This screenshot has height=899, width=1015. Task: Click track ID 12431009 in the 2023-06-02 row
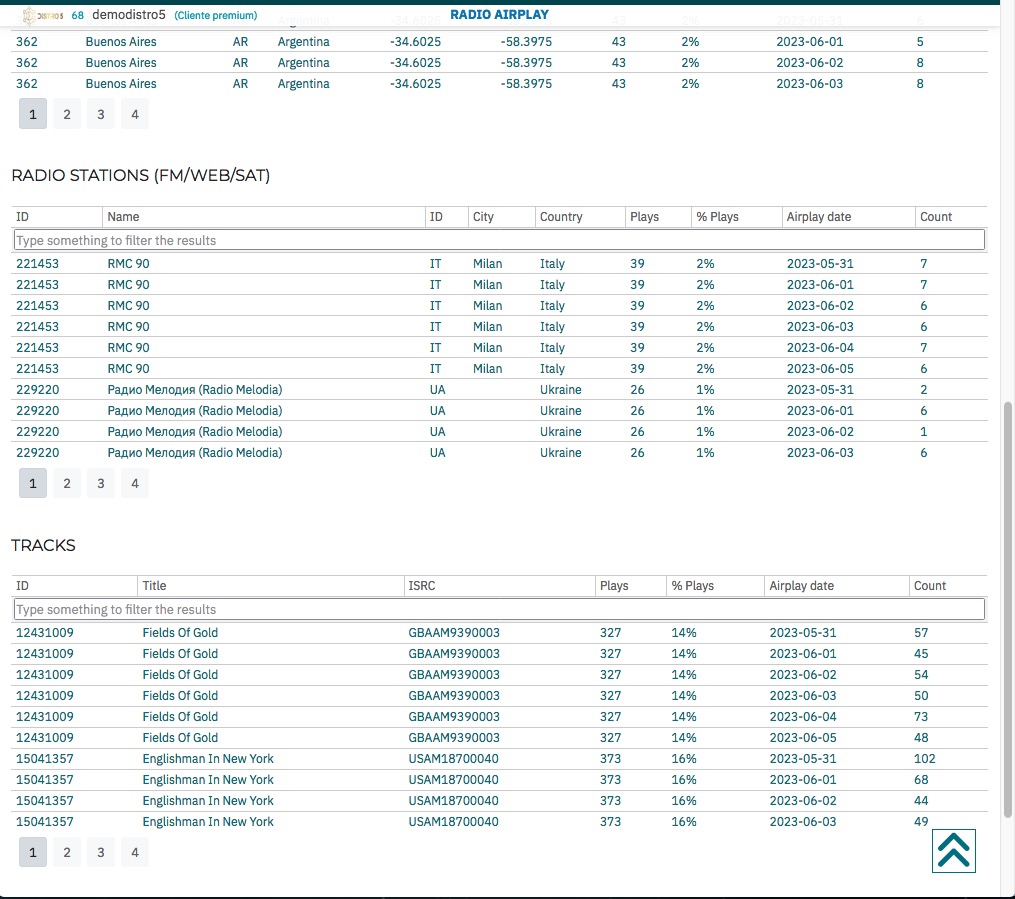click(x=45, y=674)
